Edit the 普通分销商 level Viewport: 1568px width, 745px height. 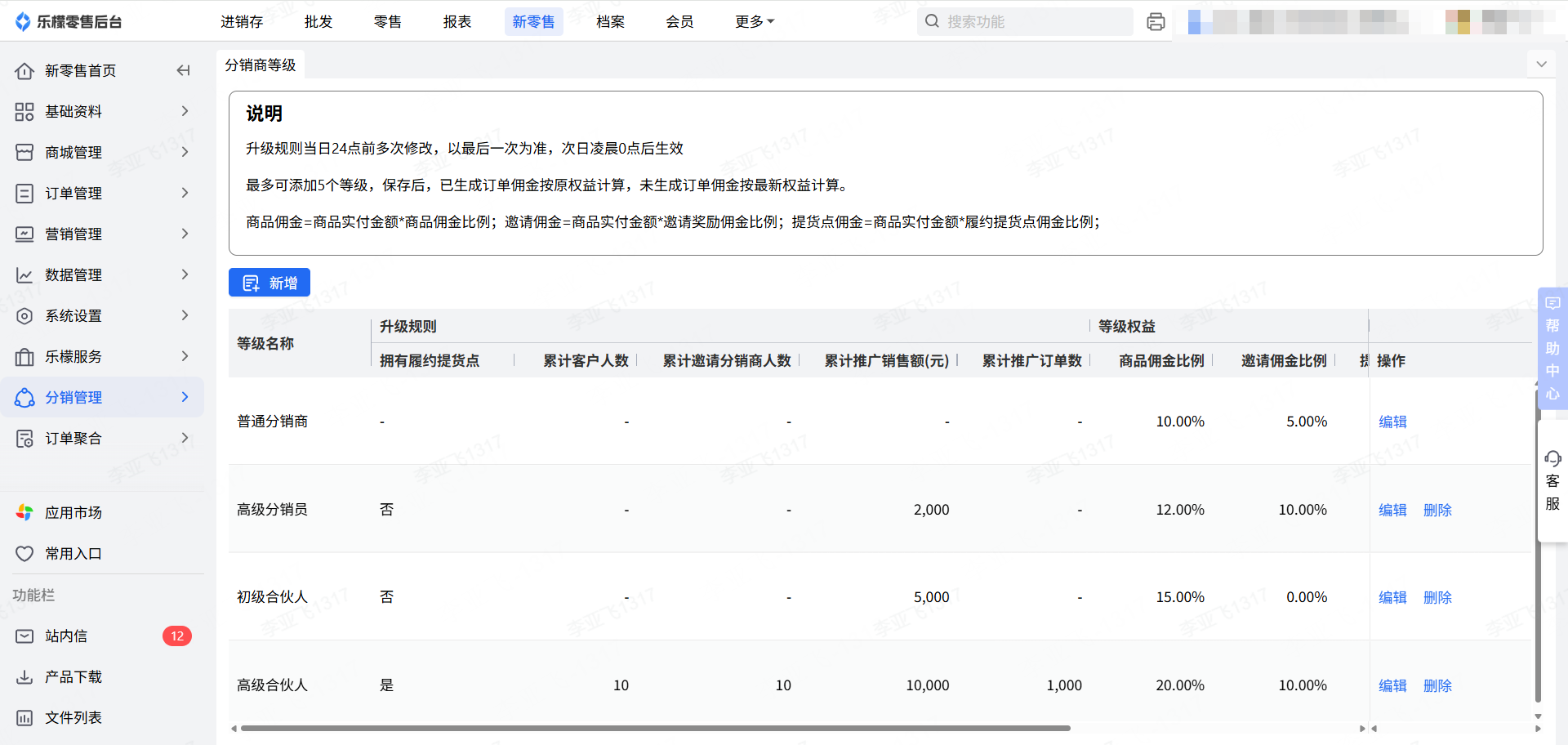(x=1392, y=422)
